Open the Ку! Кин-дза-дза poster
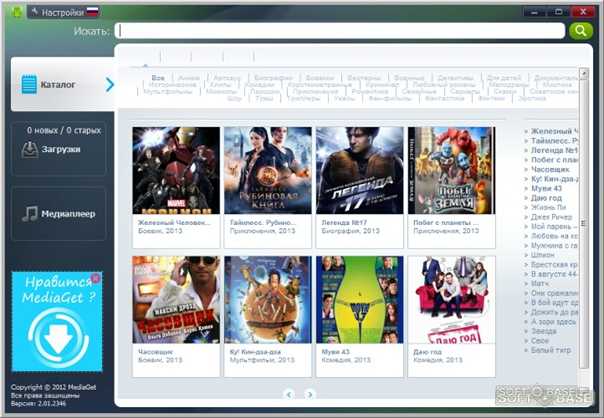Screen dimensions: 604x418 (268, 300)
